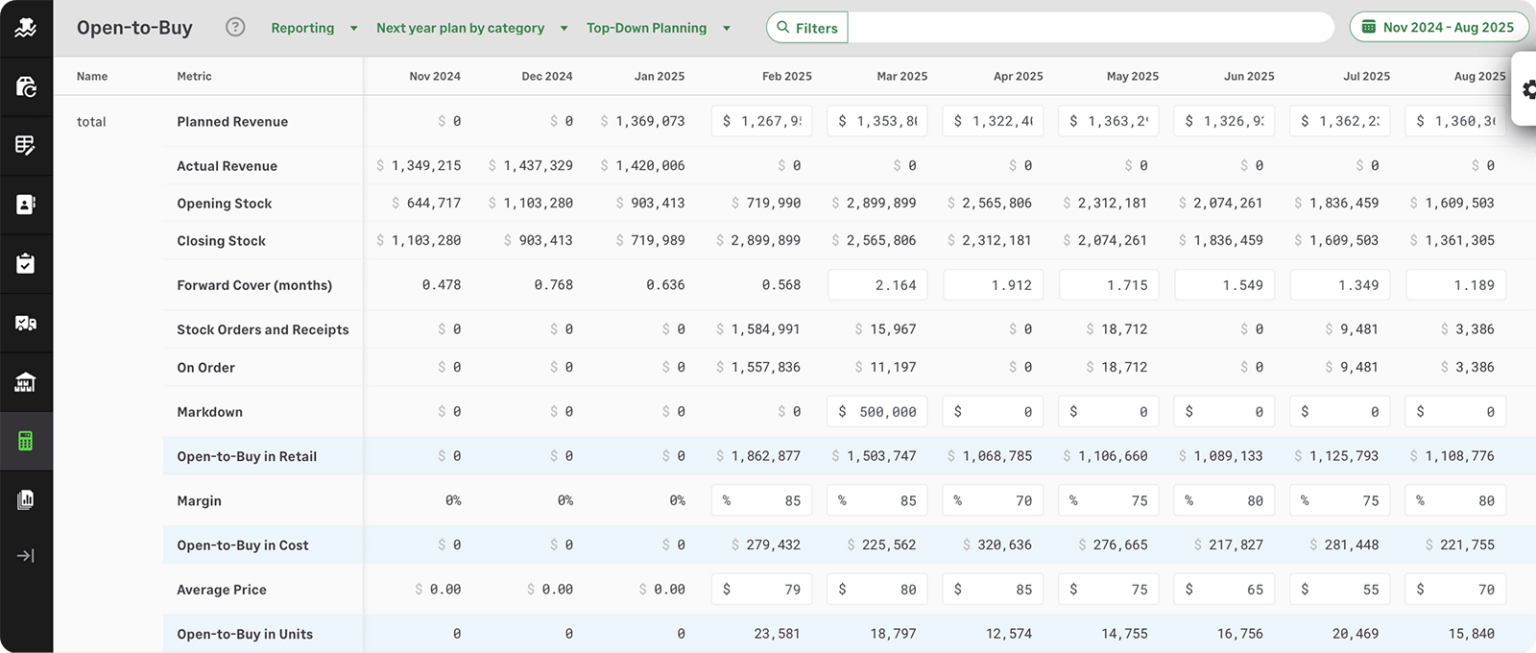The image size is (1536, 653).
Task: Open the warehouse building icon in sidebar
Action: (x=27, y=381)
